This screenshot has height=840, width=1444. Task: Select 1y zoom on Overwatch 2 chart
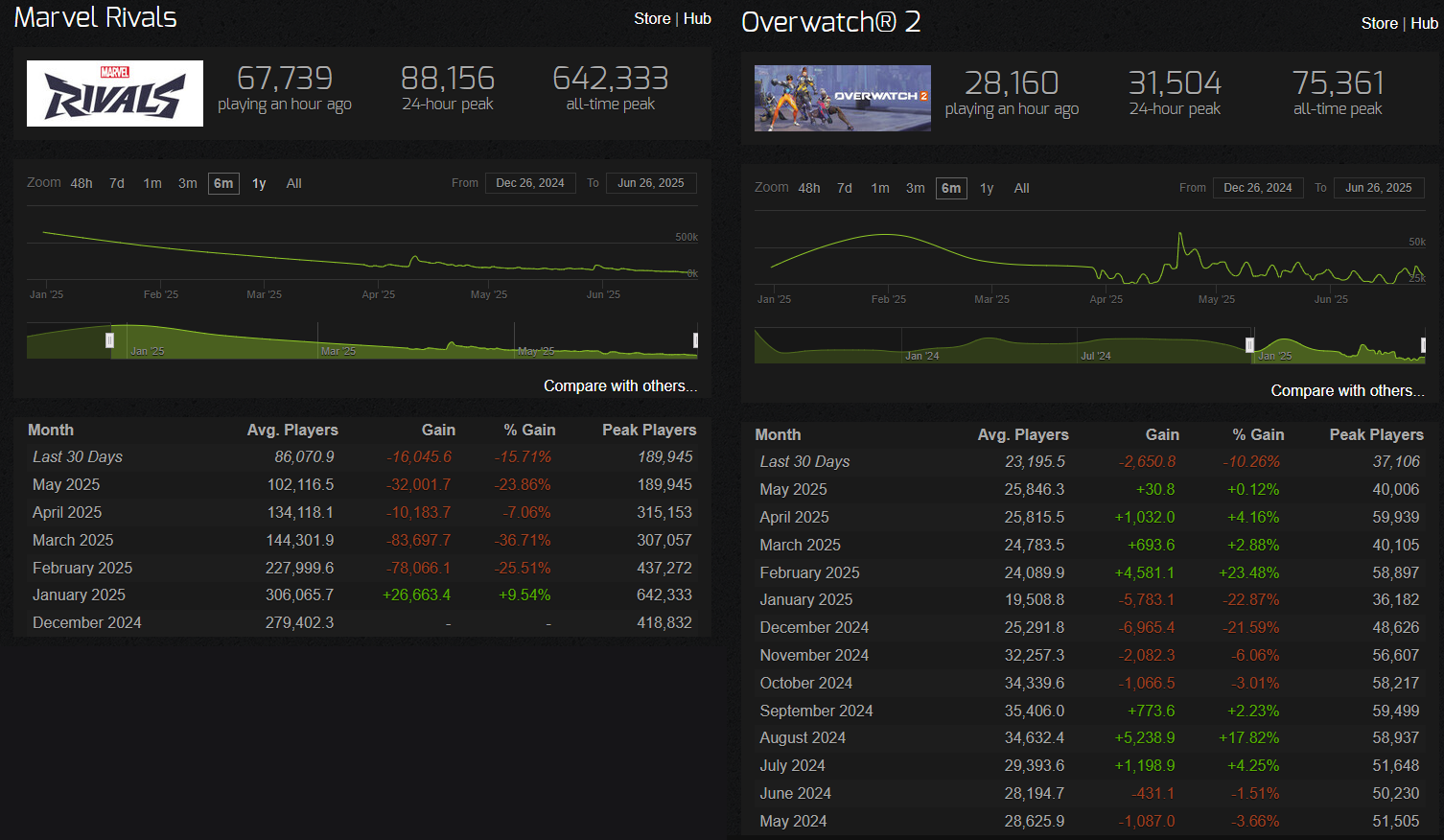click(x=987, y=188)
